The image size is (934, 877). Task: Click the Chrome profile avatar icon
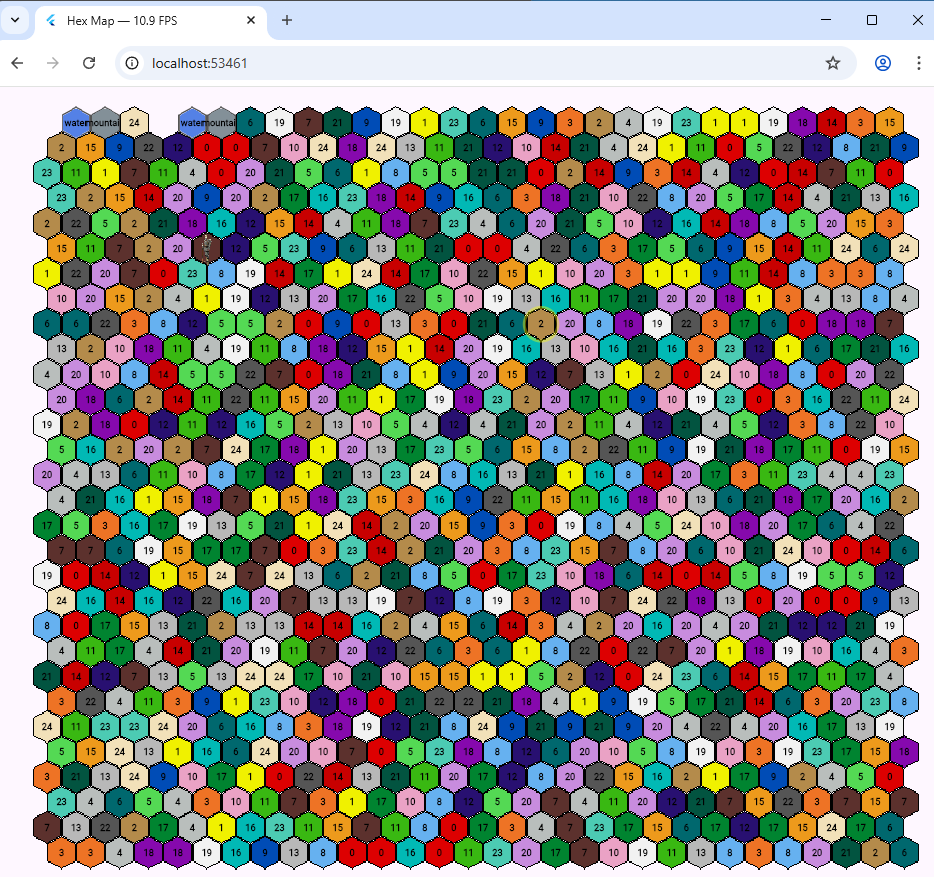pyautogui.click(x=882, y=62)
